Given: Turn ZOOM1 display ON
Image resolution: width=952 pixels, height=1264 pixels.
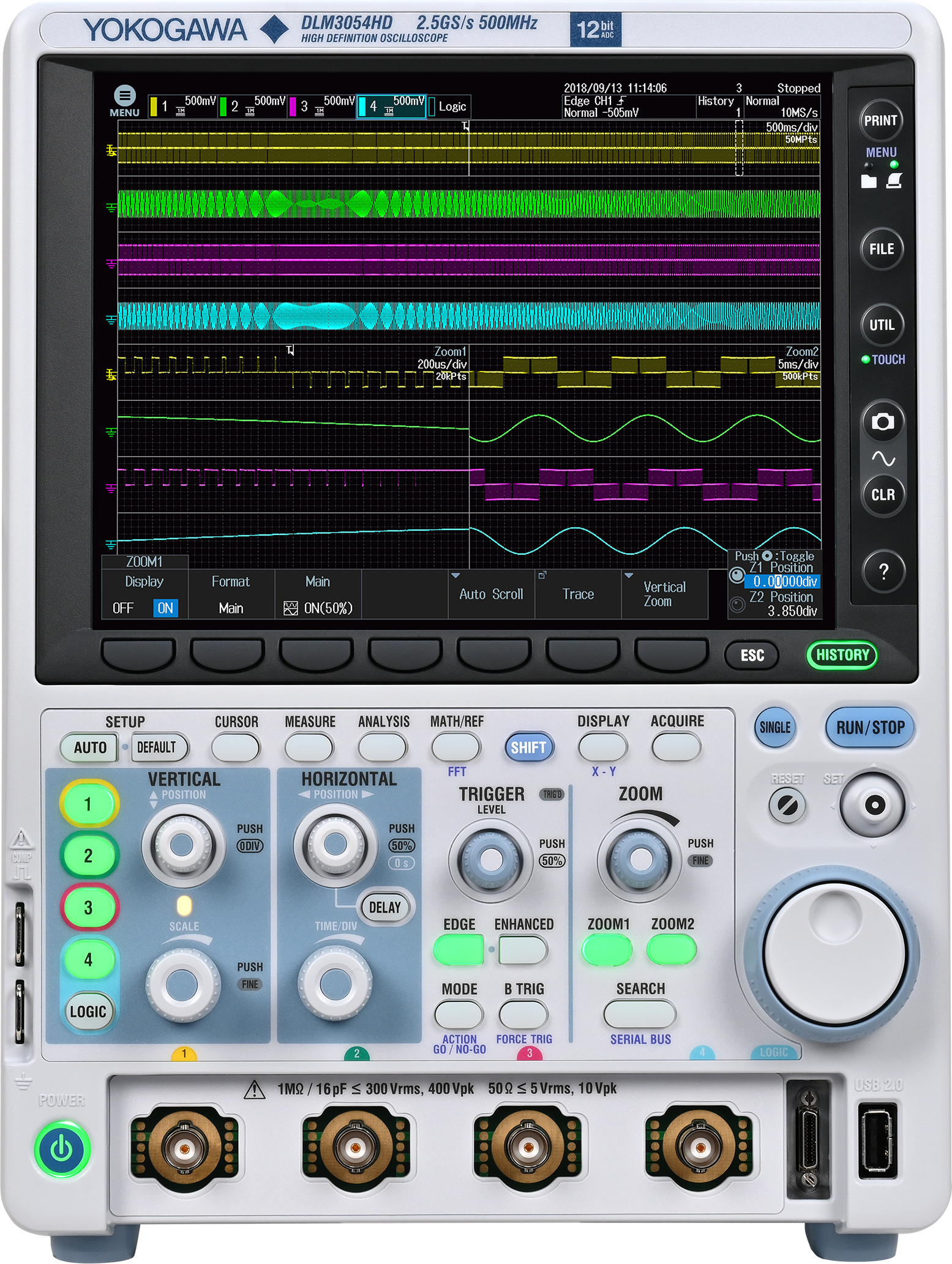Looking at the screenshot, I should 165,608.
